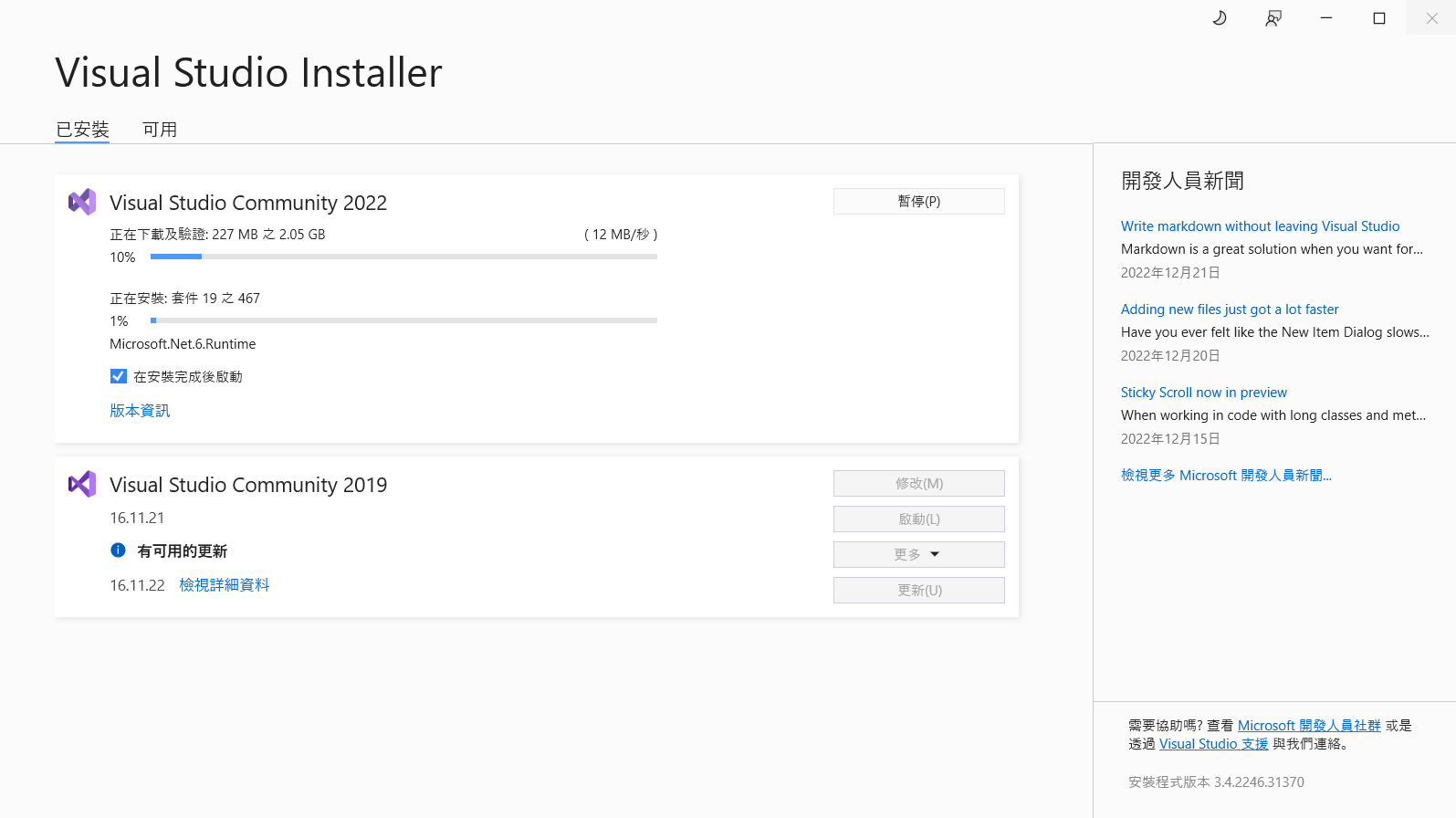This screenshot has height=818, width=1456.
Task: Click installer version 3.4.2246.31370 text
Action: [1216, 782]
